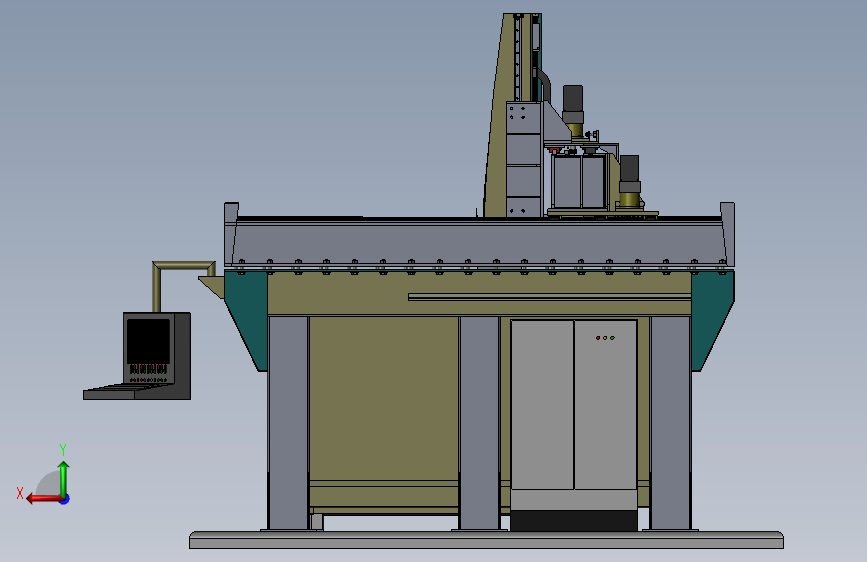Select the leftmost gray support leg

[x=288, y=423]
